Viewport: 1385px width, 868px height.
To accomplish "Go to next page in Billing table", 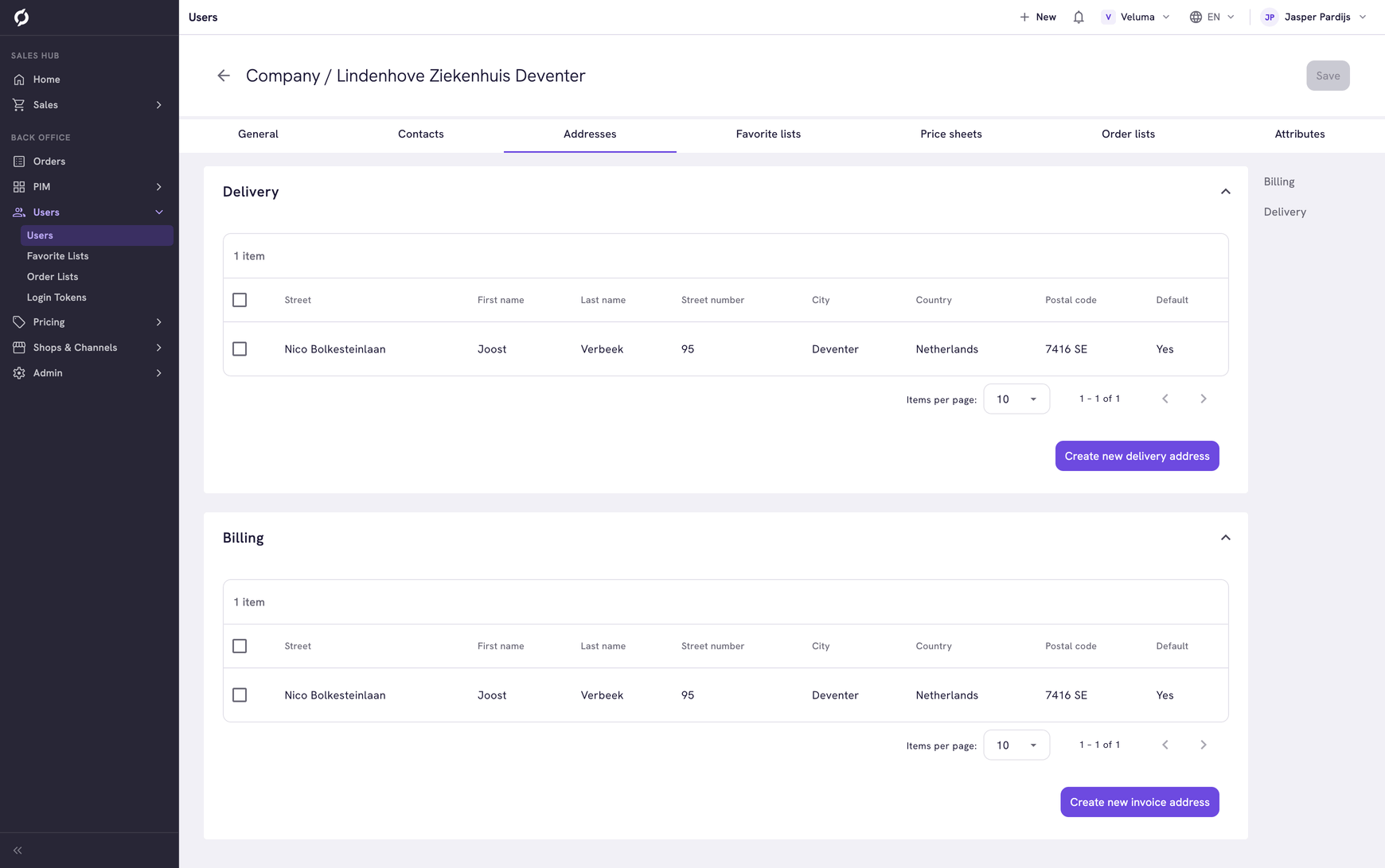I will pyautogui.click(x=1204, y=745).
